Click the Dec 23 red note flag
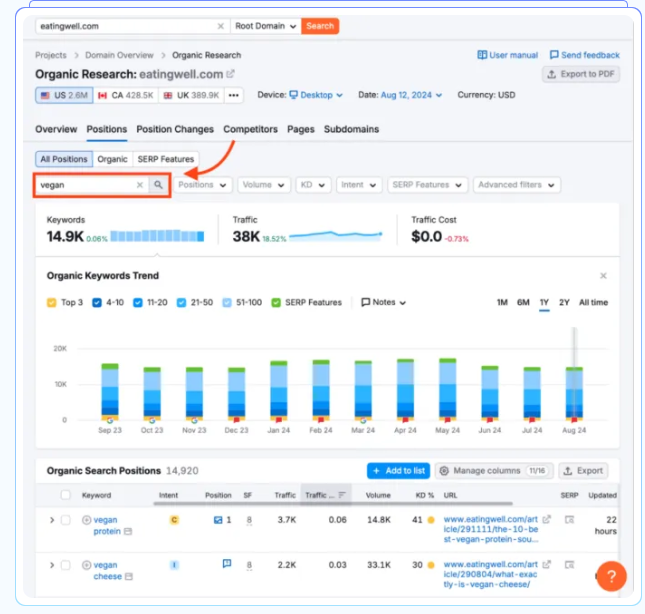The height and width of the screenshot is (614, 645). click(x=237, y=420)
